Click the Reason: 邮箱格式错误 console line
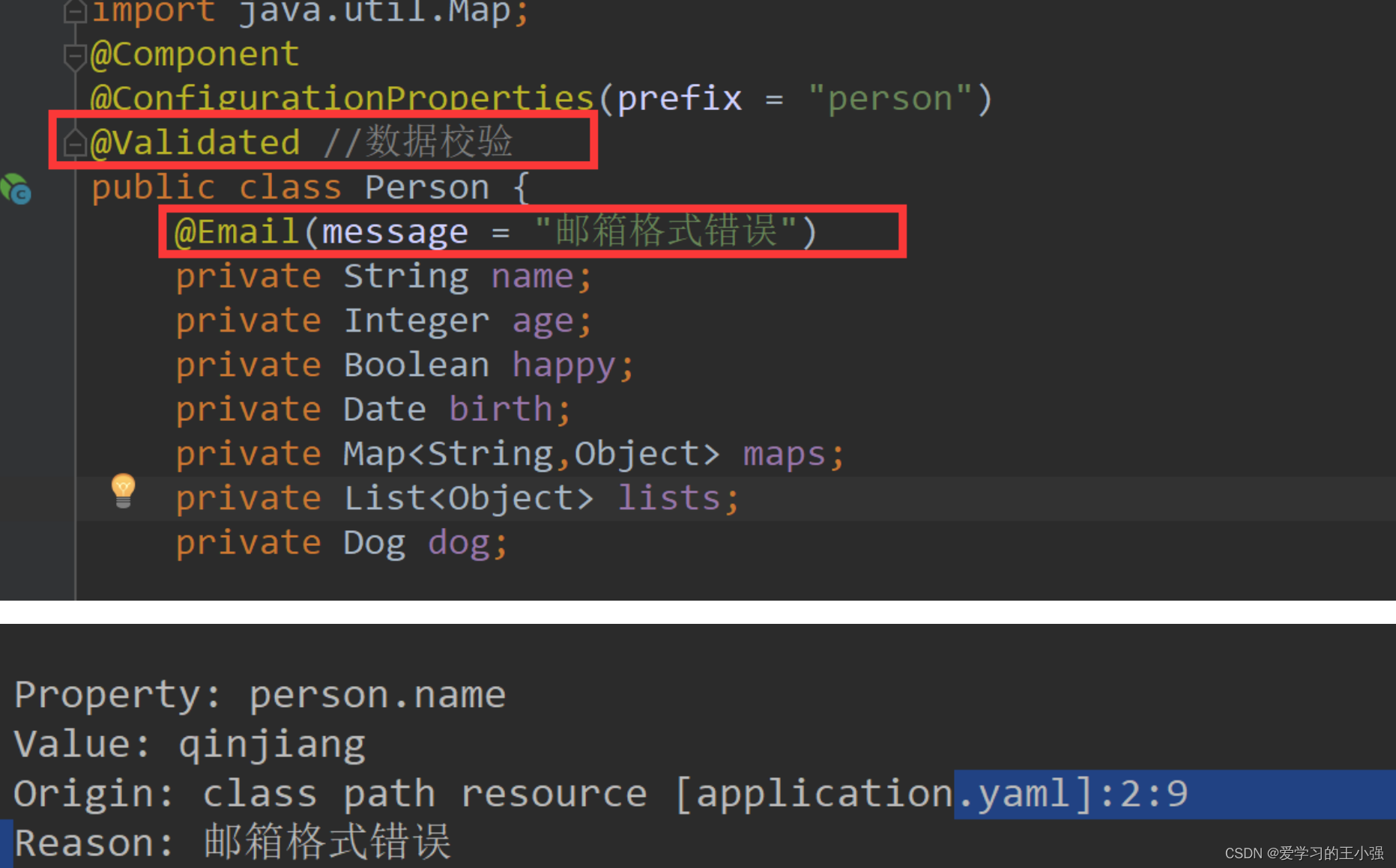Image resolution: width=1396 pixels, height=868 pixels. [232, 842]
